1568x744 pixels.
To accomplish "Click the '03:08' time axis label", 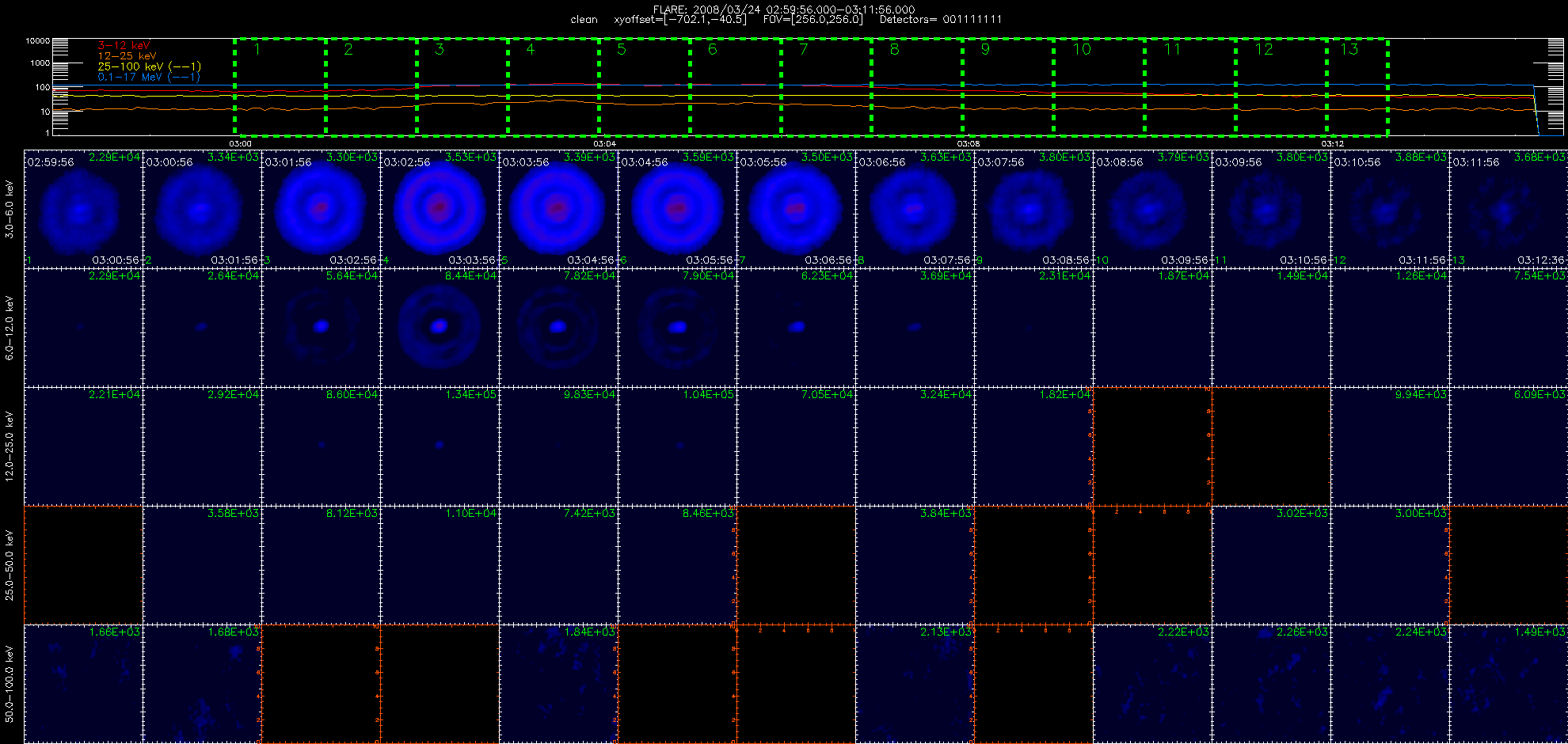I will (969, 144).
